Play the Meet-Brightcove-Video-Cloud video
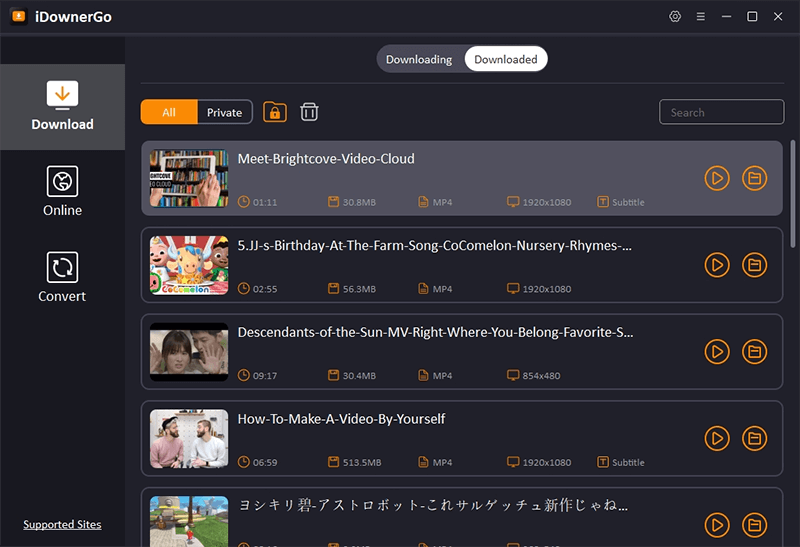 click(716, 178)
